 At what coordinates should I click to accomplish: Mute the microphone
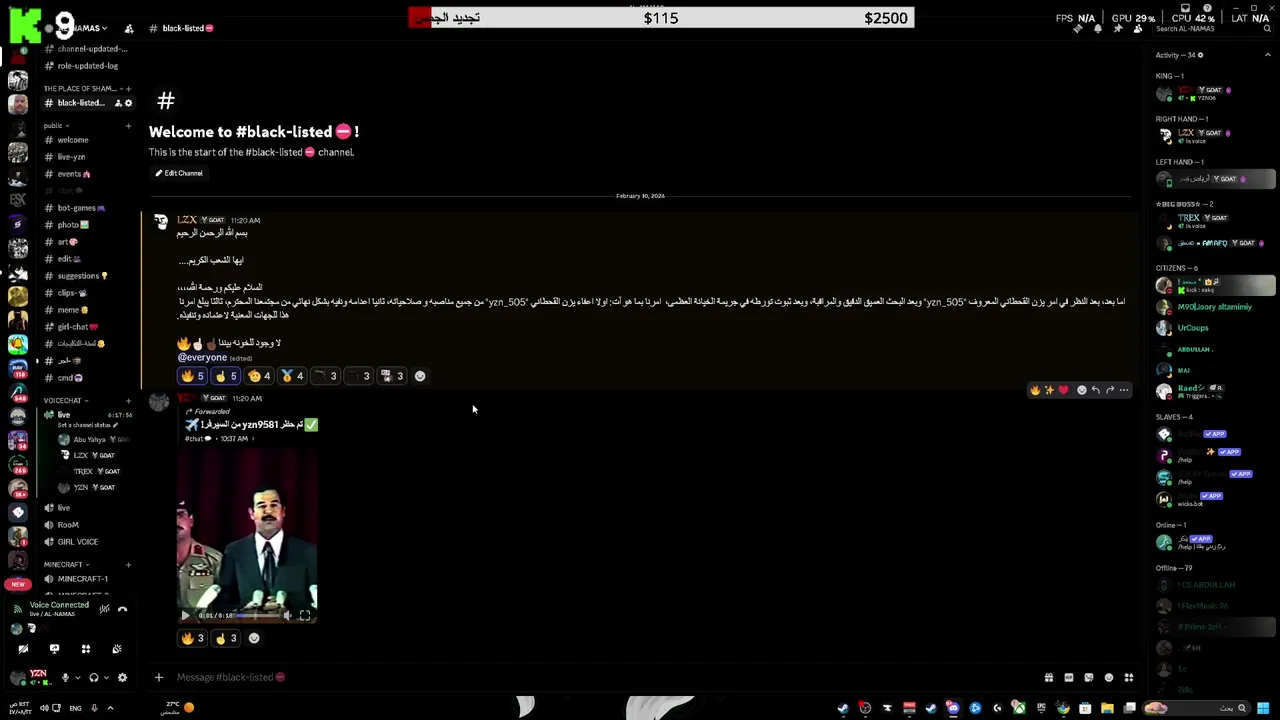(65, 678)
